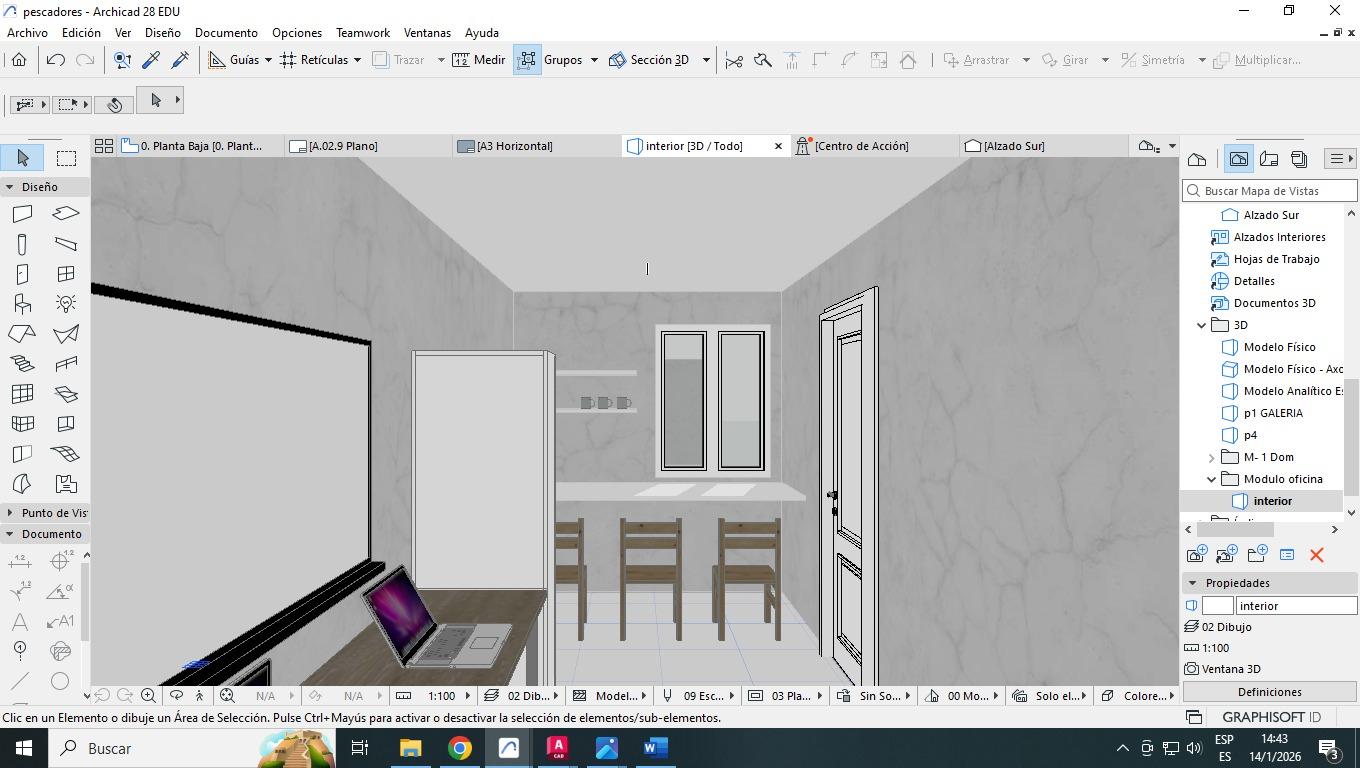Viewport: 1360px width, 768px height.
Task: Delete view using red X icon
Action: point(1316,555)
